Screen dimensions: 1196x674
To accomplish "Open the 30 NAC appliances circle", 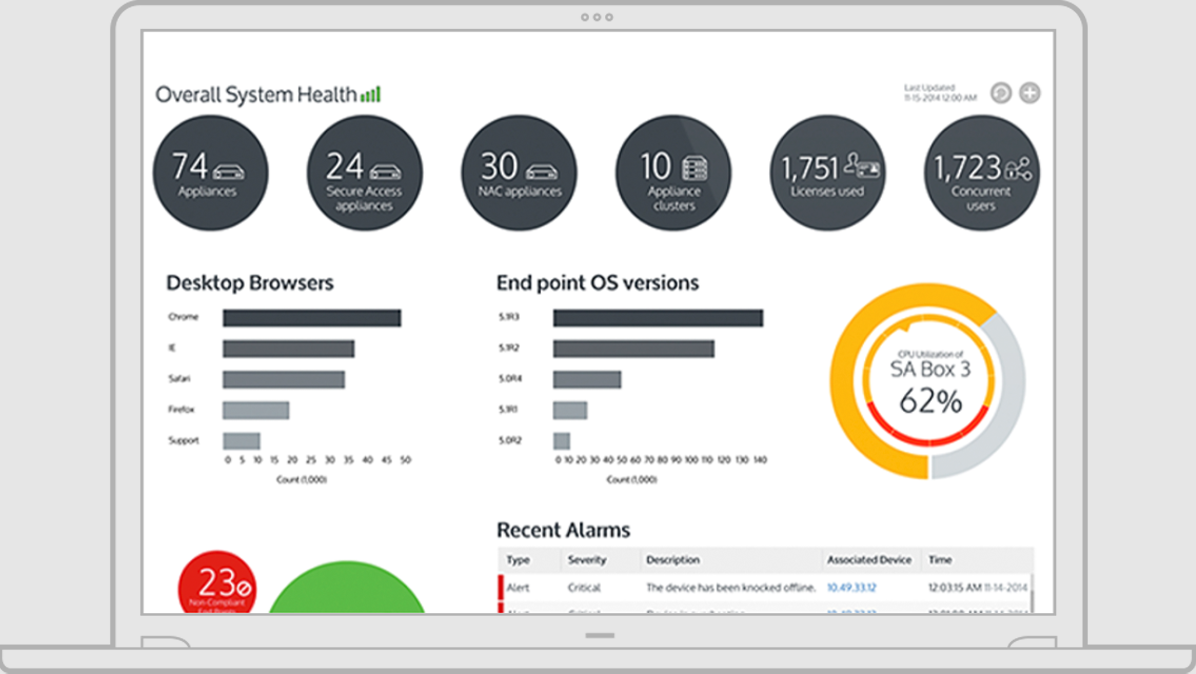I will (x=519, y=173).
